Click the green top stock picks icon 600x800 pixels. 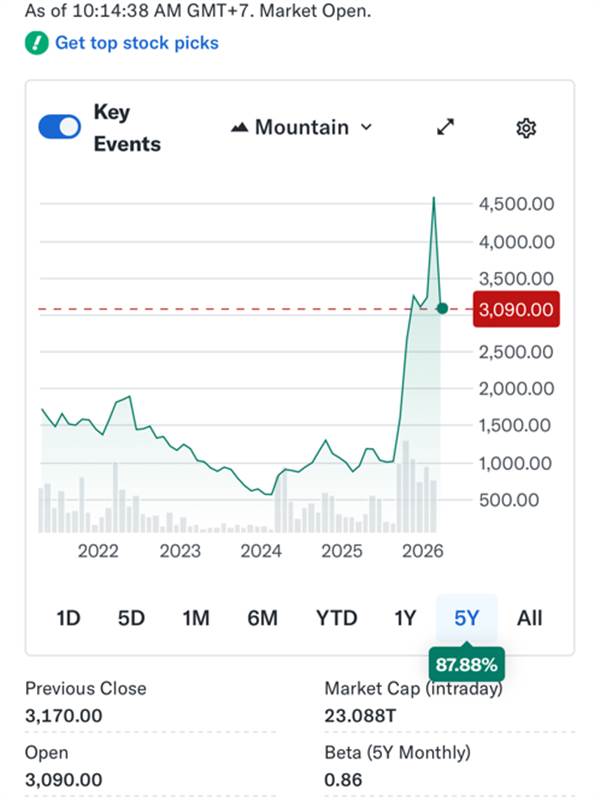tap(37, 43)
